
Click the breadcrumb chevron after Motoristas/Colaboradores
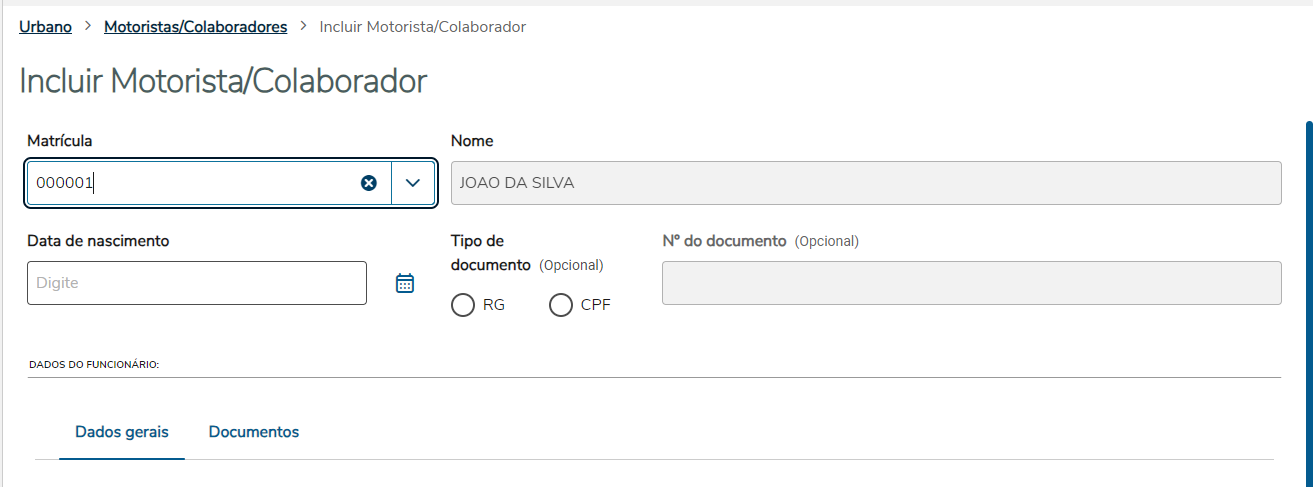[x=303, y=27]
